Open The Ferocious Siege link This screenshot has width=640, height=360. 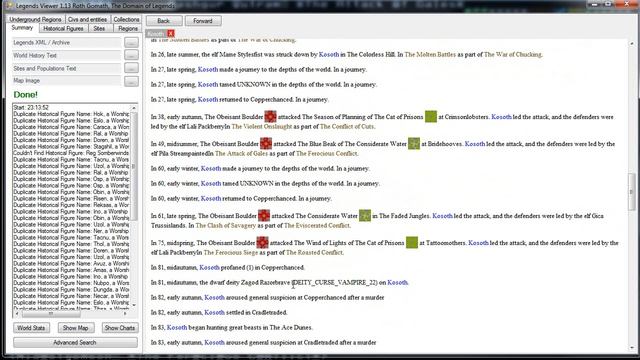pos(231,252)
